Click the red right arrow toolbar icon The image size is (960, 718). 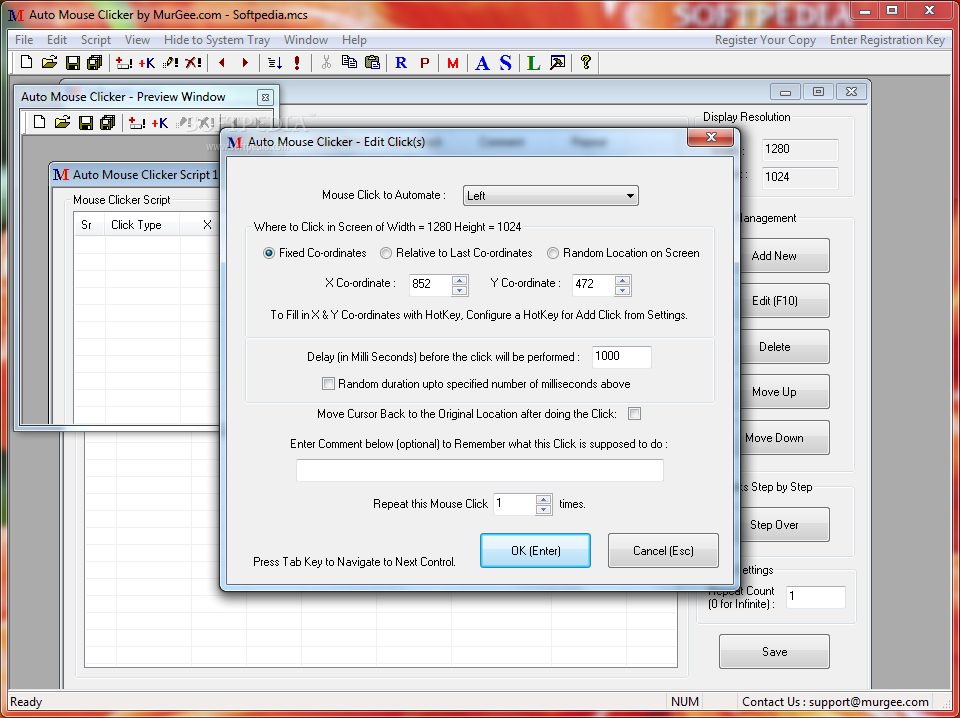click(246, 62)
